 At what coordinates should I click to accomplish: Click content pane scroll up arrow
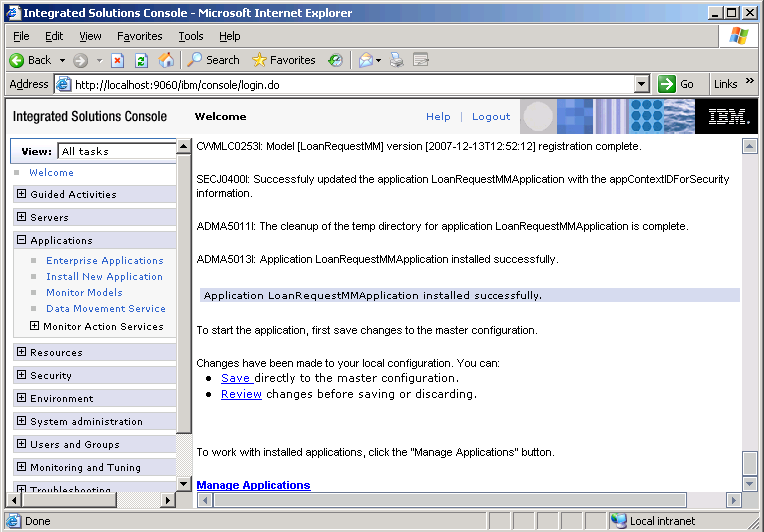pos(749,146)
